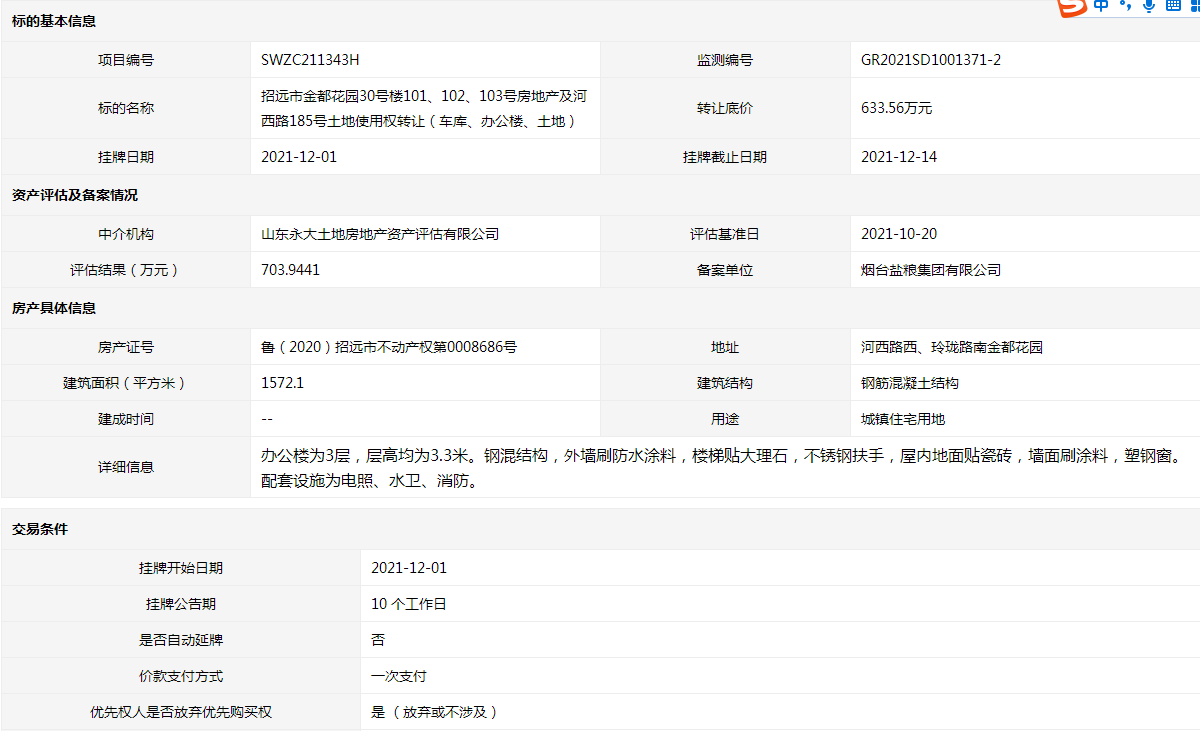Open the soft keyboard icon
The image size is (1200, 731).
[x=1174, y=6]
